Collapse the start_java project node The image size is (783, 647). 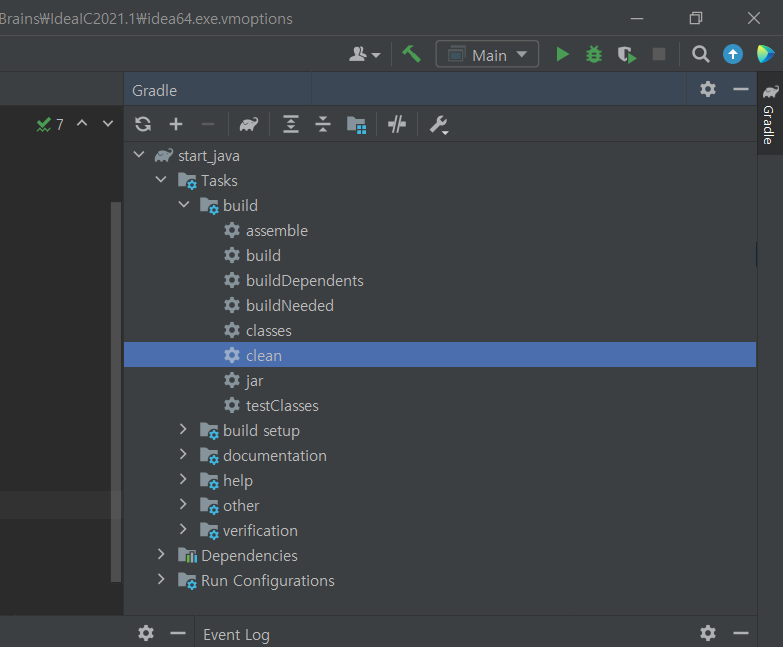point(139,155)
